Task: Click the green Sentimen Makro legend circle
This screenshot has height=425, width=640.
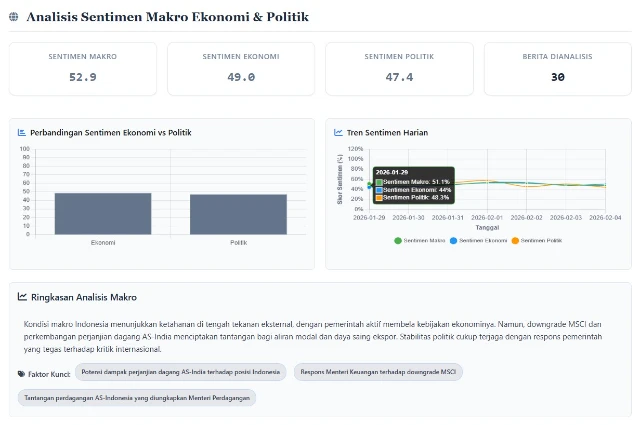Action: pos(398,241)
